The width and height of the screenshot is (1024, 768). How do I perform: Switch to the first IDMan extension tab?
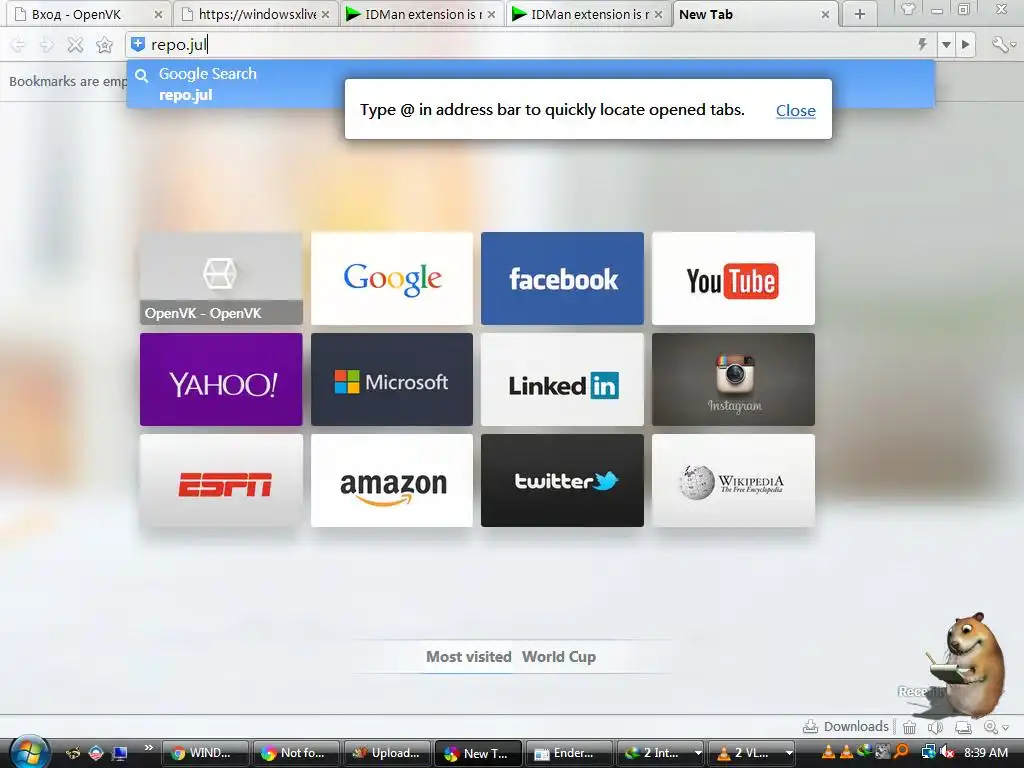point(421,14)
